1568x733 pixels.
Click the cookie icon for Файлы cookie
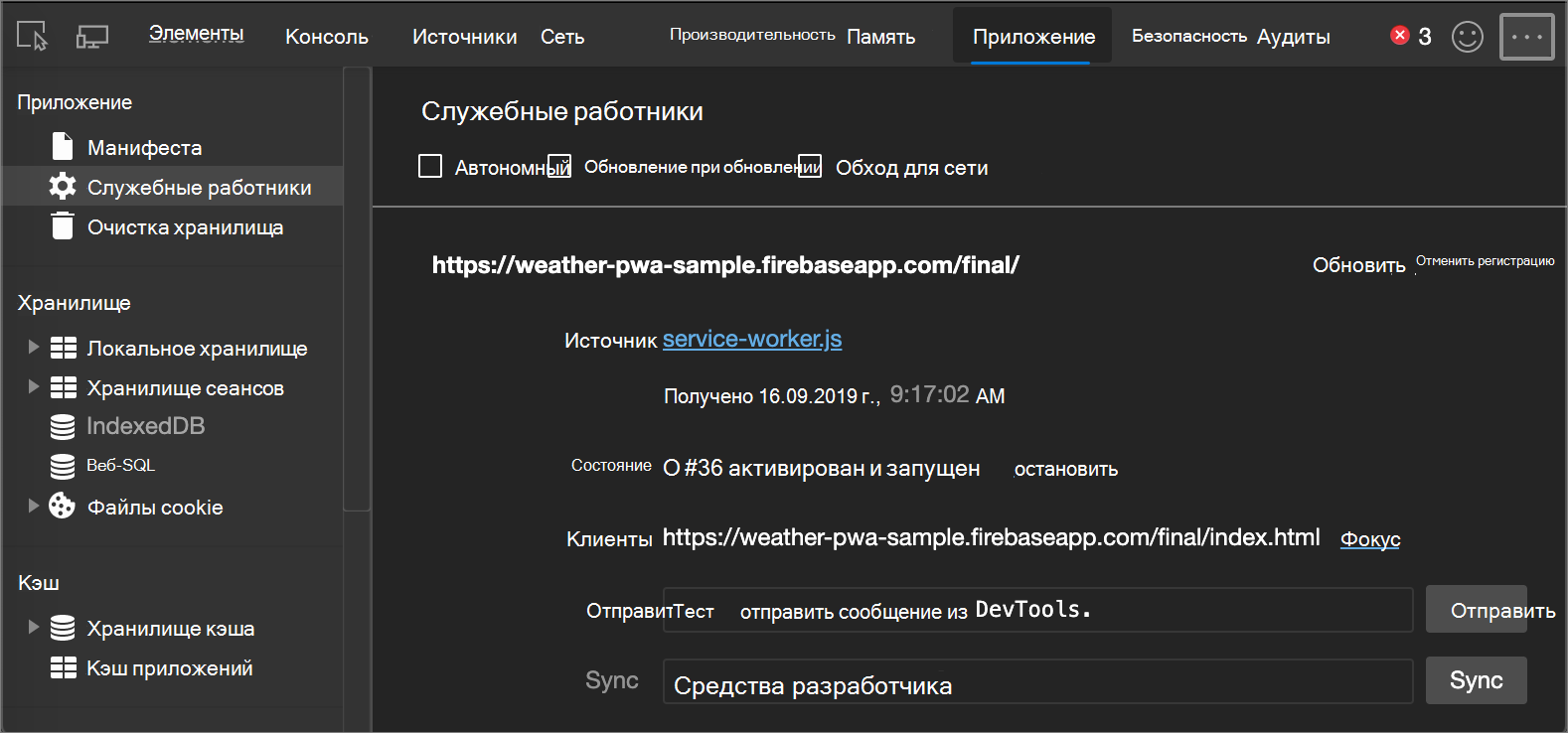[x=62, y=506]
